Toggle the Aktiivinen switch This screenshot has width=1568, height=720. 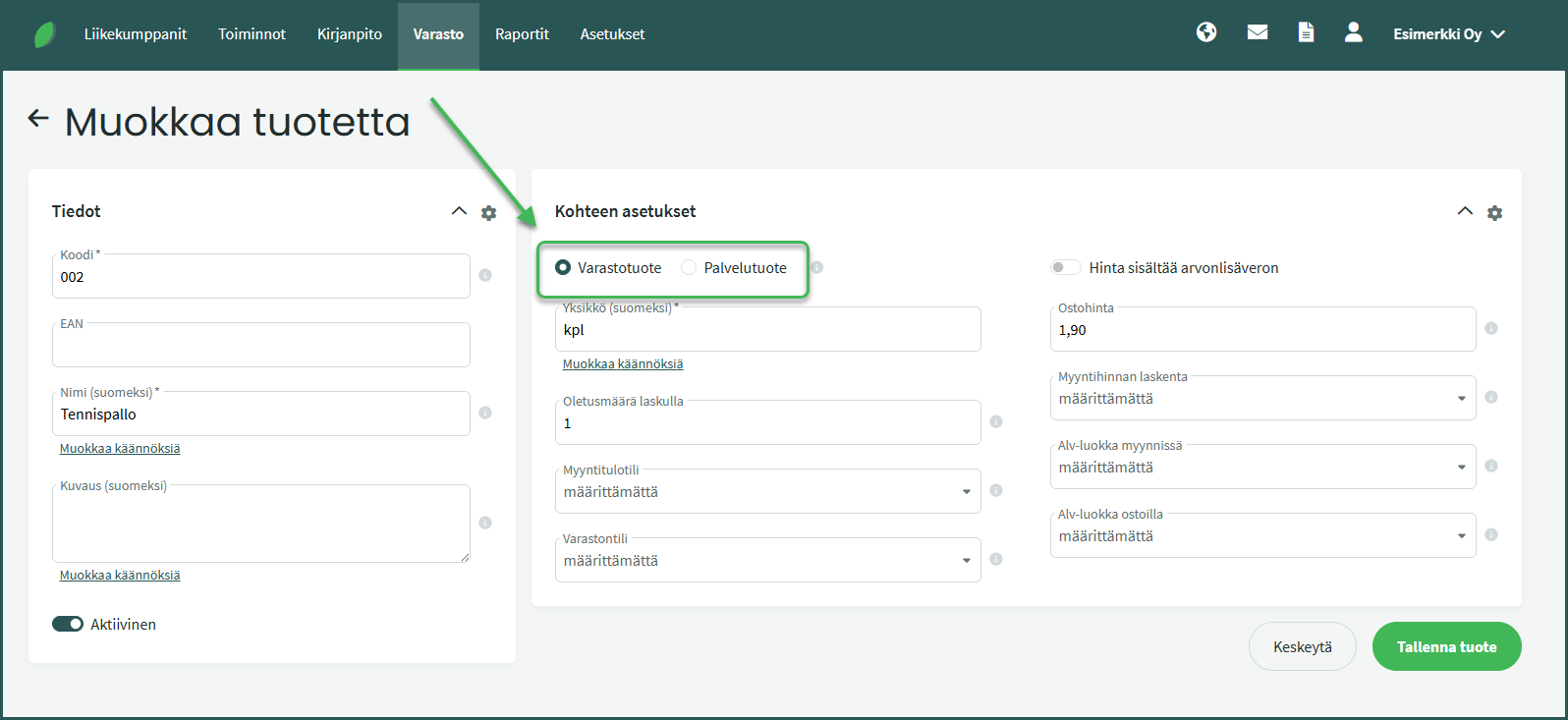coord(68,625)
